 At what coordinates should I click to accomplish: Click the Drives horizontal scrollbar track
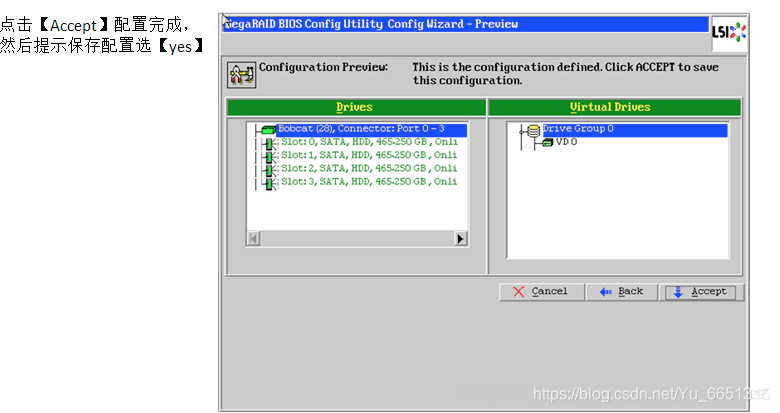coord(357,239)
